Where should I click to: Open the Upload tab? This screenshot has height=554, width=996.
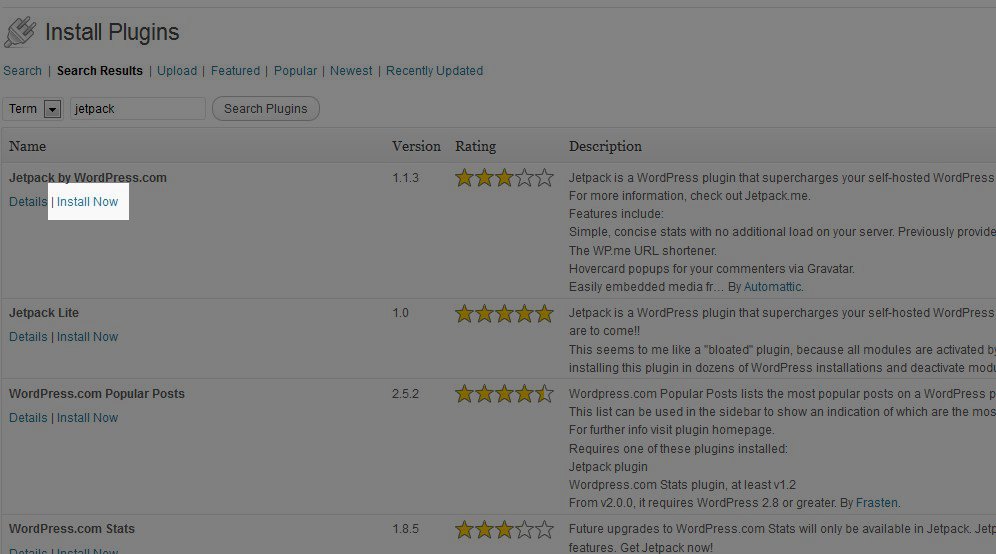[177, 71]
